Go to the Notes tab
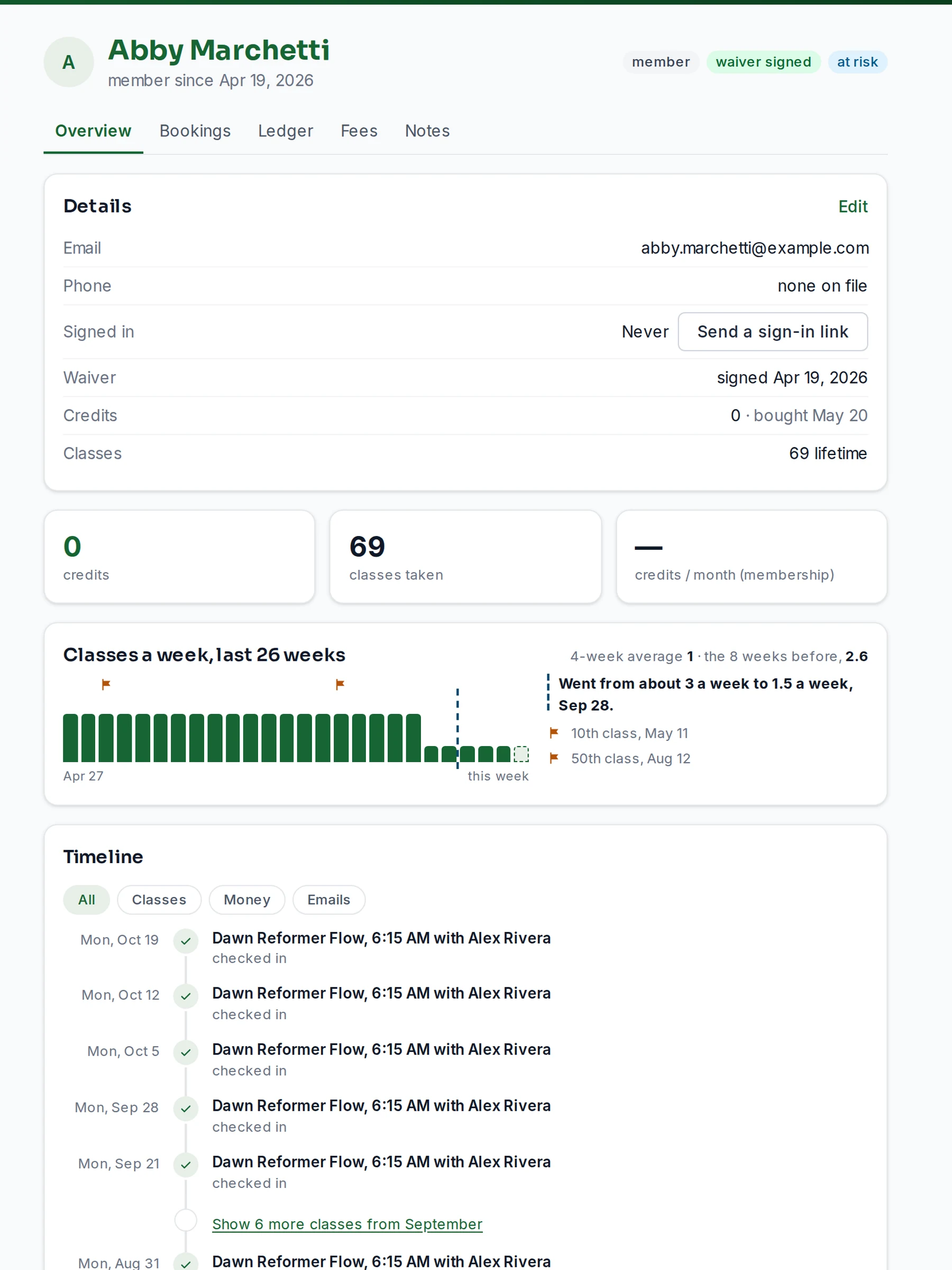The width and height of the screenshot is (952, 1270). tap(427, 131)
